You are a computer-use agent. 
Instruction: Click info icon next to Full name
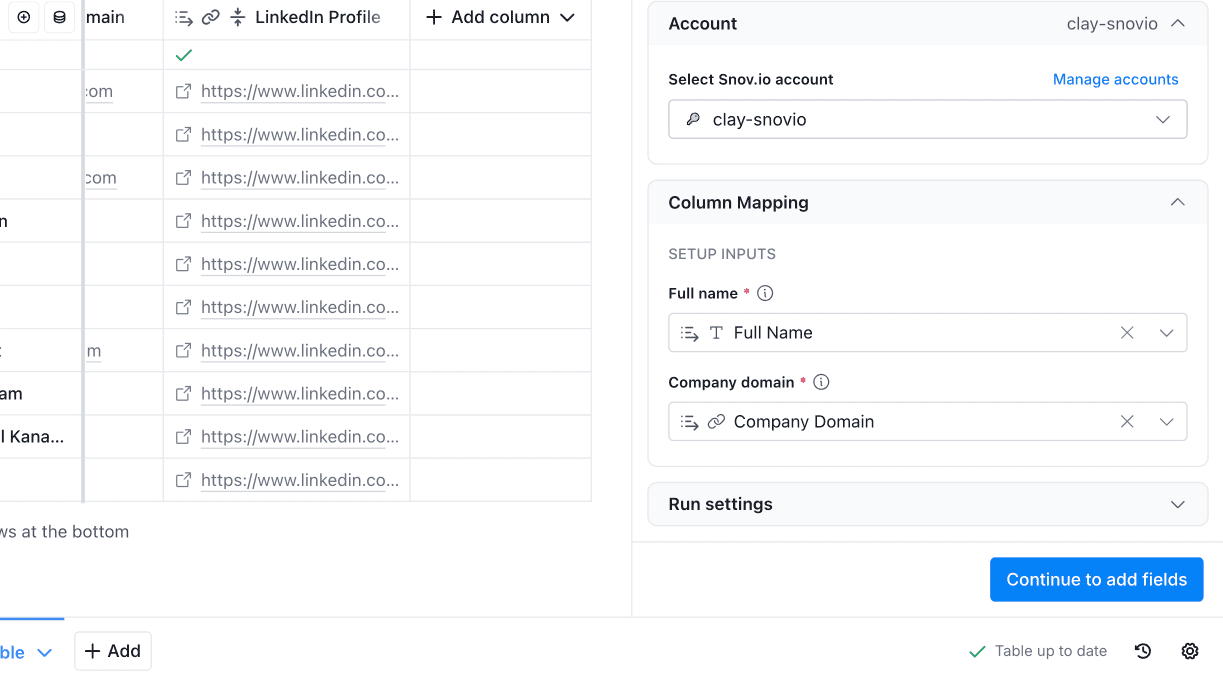(765, 293)
